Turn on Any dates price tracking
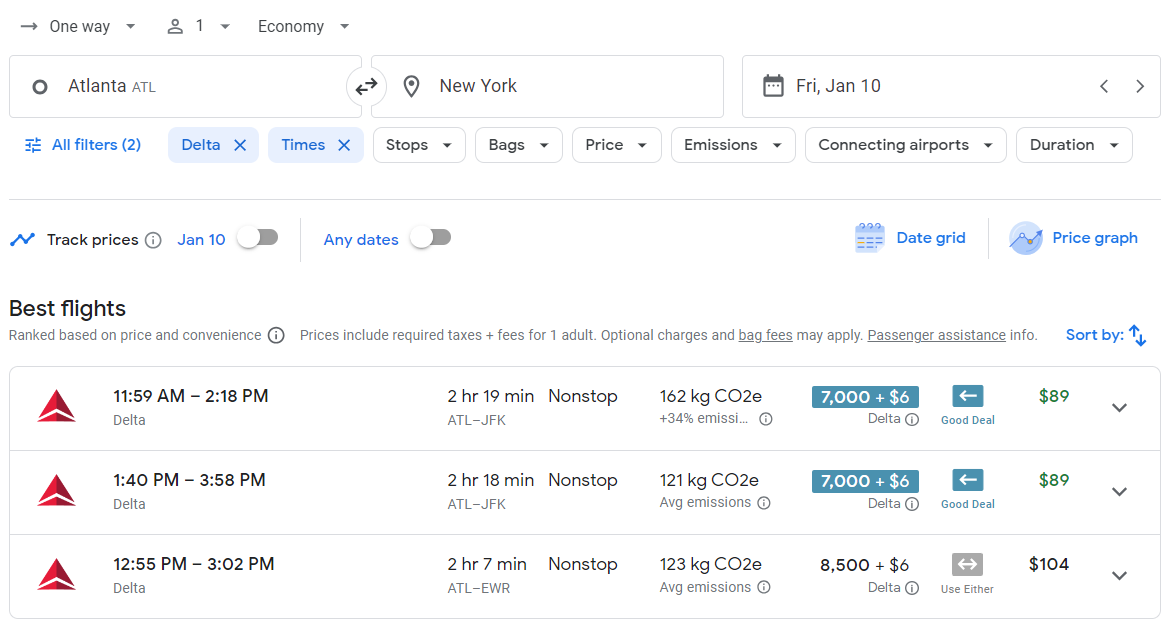 click(x=430, y=238)
